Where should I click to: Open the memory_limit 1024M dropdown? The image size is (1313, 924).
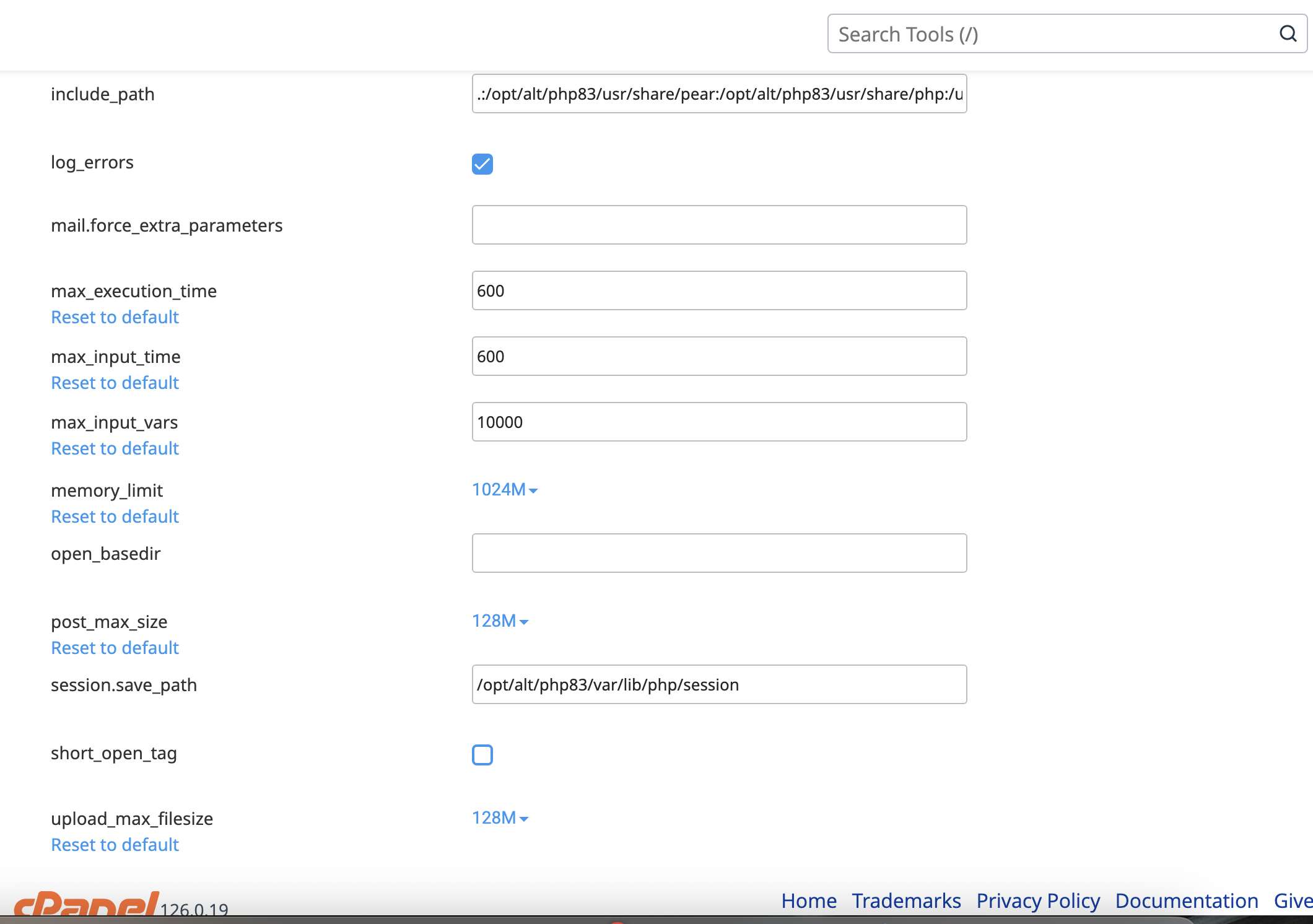coord(504,490)
